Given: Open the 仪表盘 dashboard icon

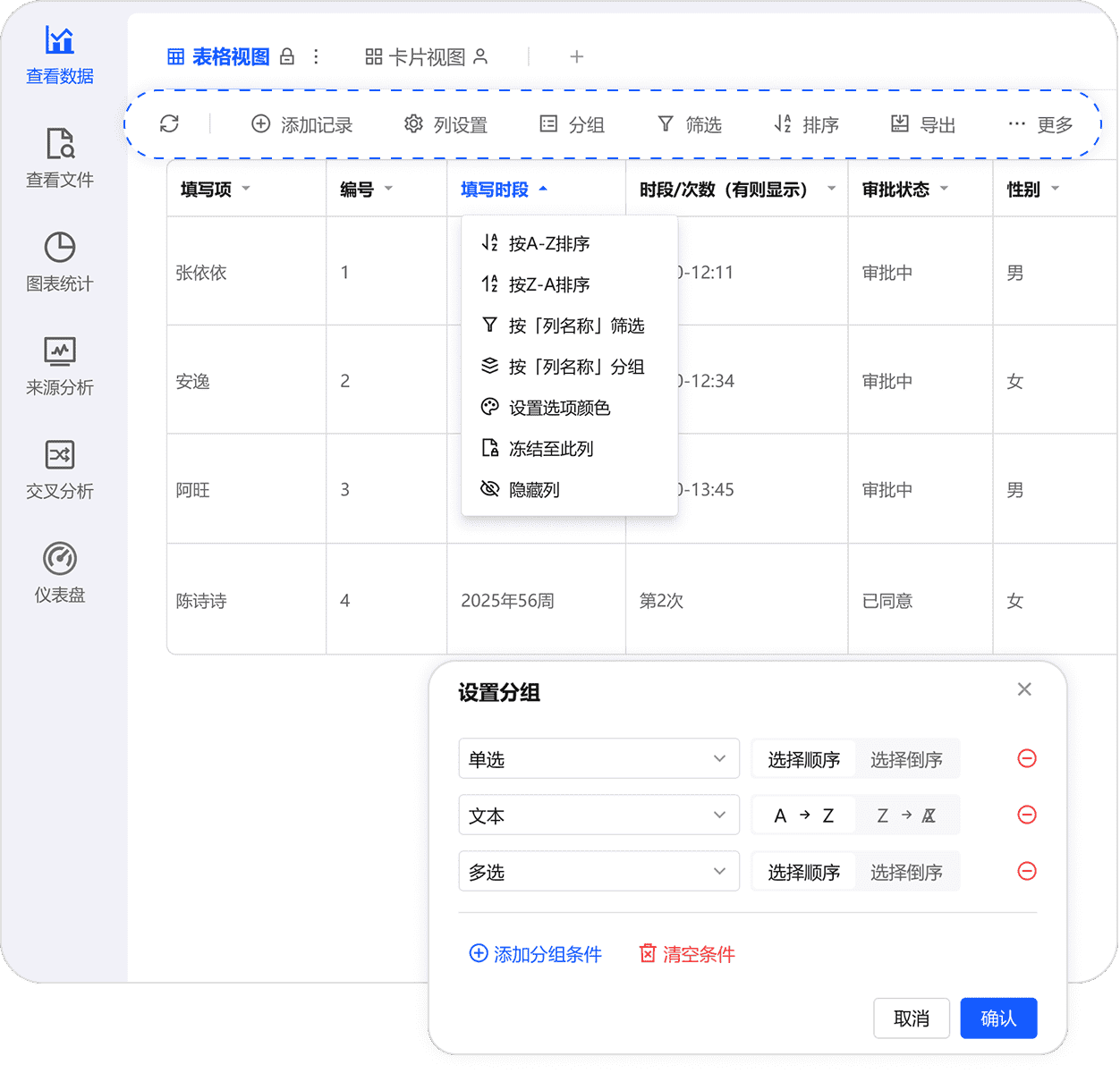Looking at the screenshot, I should pyautogui.click(x=60, y=559).
